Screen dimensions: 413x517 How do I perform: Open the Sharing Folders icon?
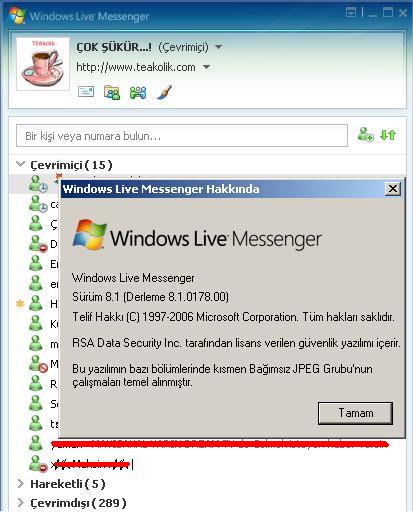coord(112,92)
